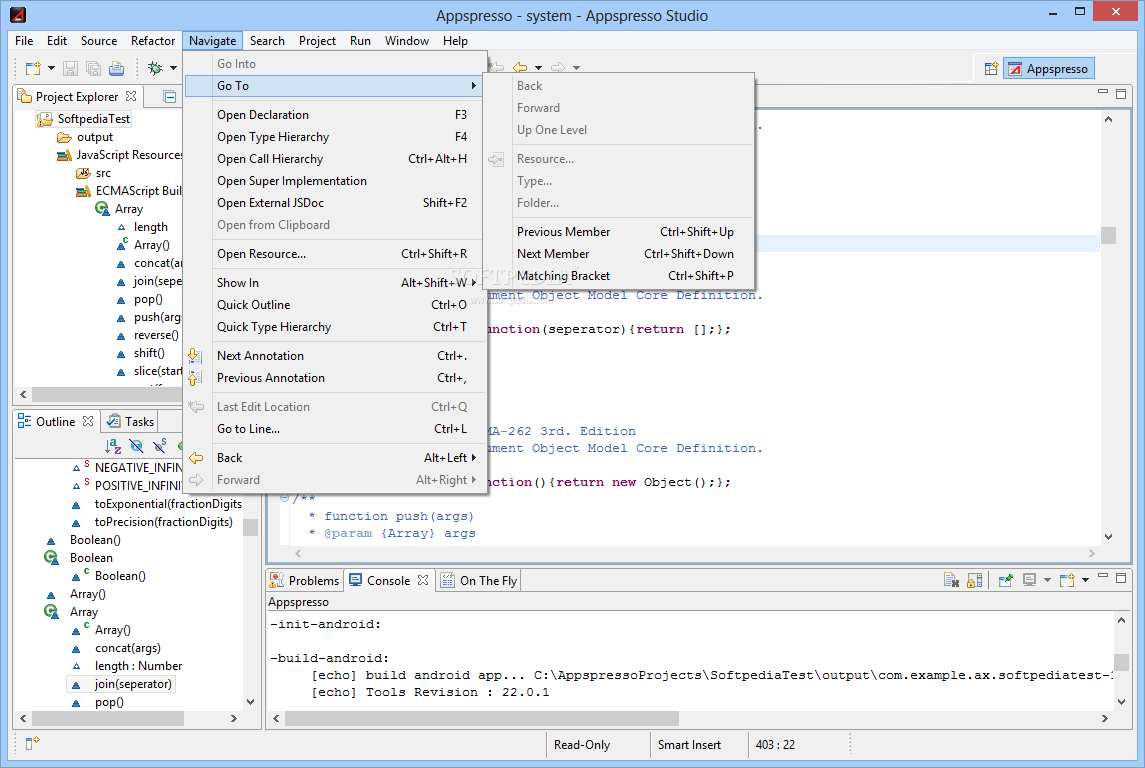Image resolution: width=1145 pixels, height=768 pixels.
Task: Choose Open Call Hierarchy menu item
Action: 335,158
